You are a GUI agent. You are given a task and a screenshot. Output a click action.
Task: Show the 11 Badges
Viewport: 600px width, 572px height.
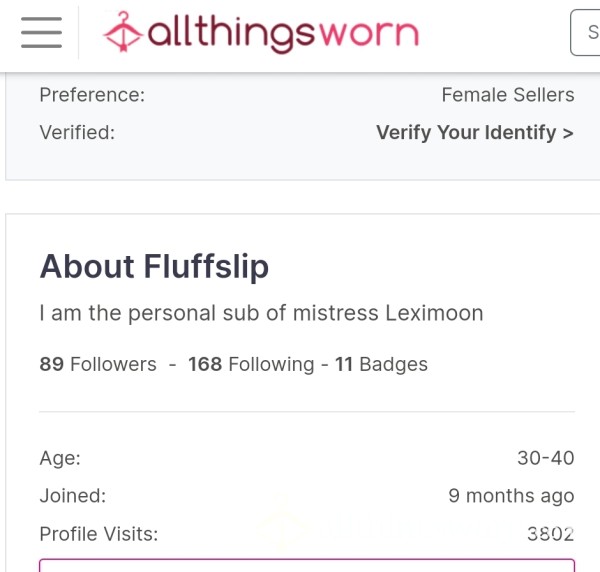click(382, 364)
